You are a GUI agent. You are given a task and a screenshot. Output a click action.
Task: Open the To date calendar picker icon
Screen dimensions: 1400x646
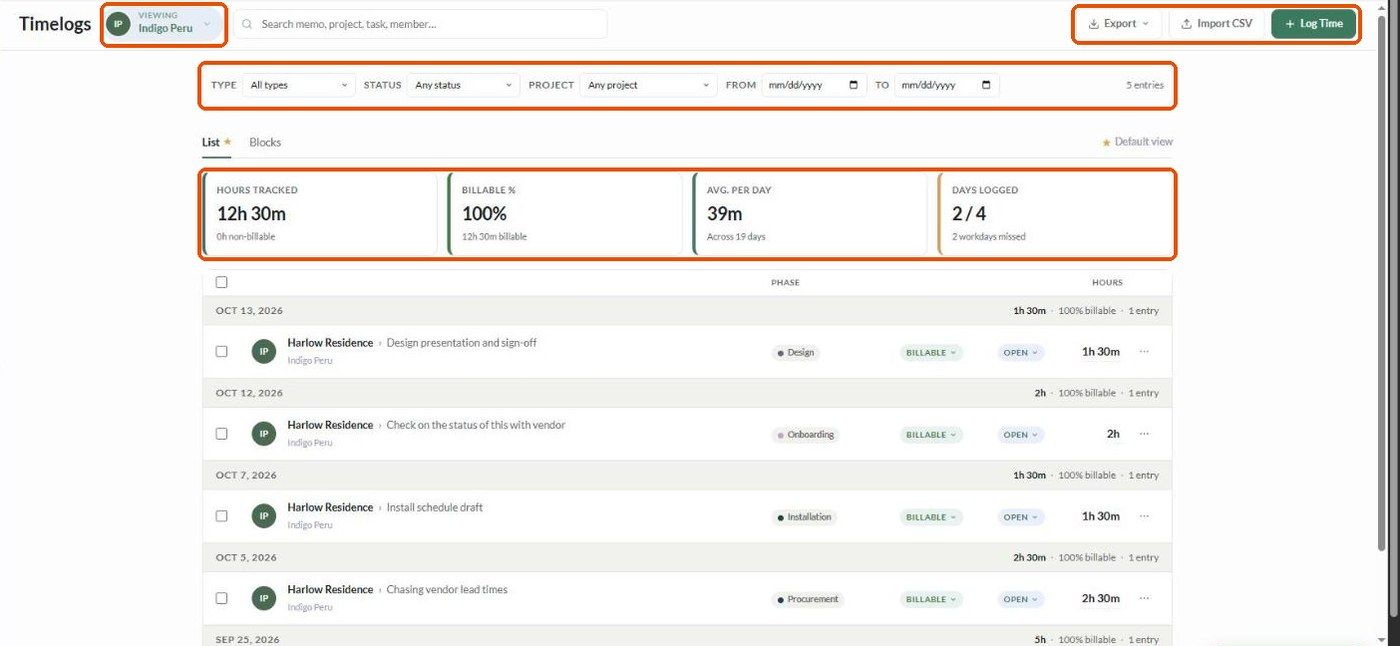coord(986,85)
